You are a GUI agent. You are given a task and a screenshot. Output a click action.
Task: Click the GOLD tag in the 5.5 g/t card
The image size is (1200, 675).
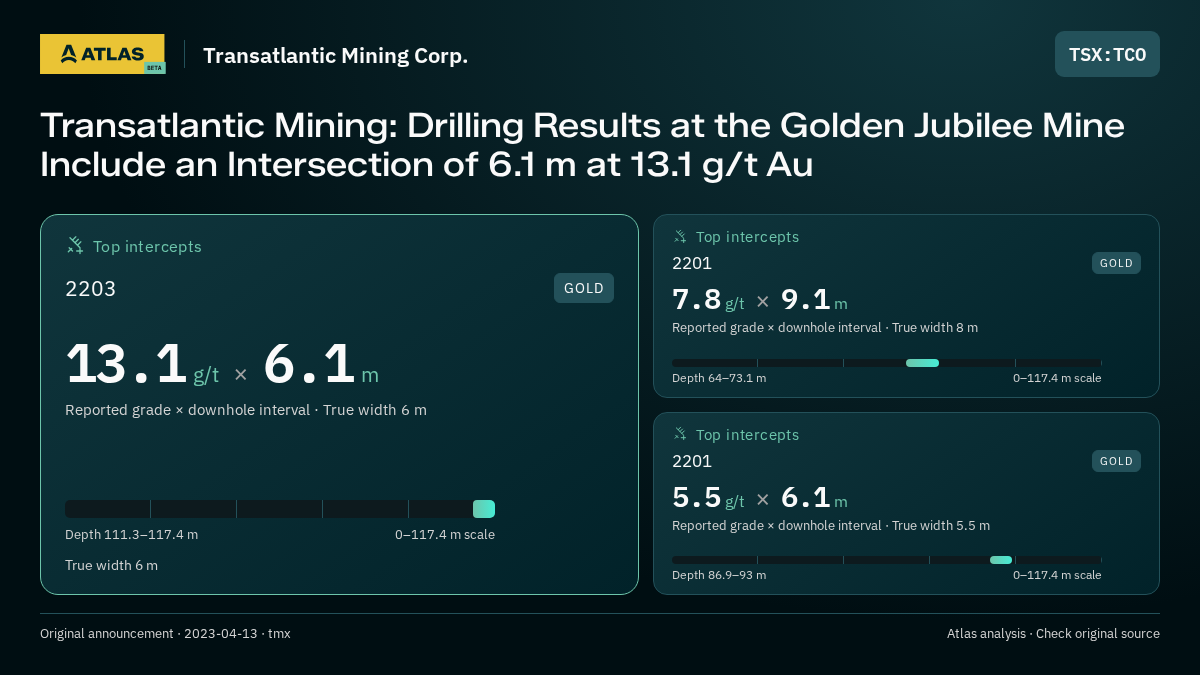pyautogui.click(x=1116, y=461)
